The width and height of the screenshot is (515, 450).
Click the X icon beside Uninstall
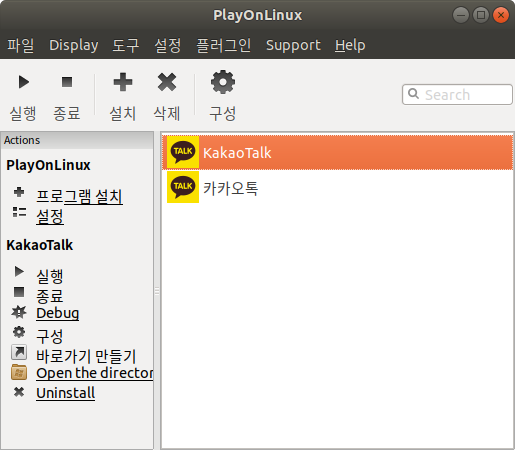(x=19, y=392)
